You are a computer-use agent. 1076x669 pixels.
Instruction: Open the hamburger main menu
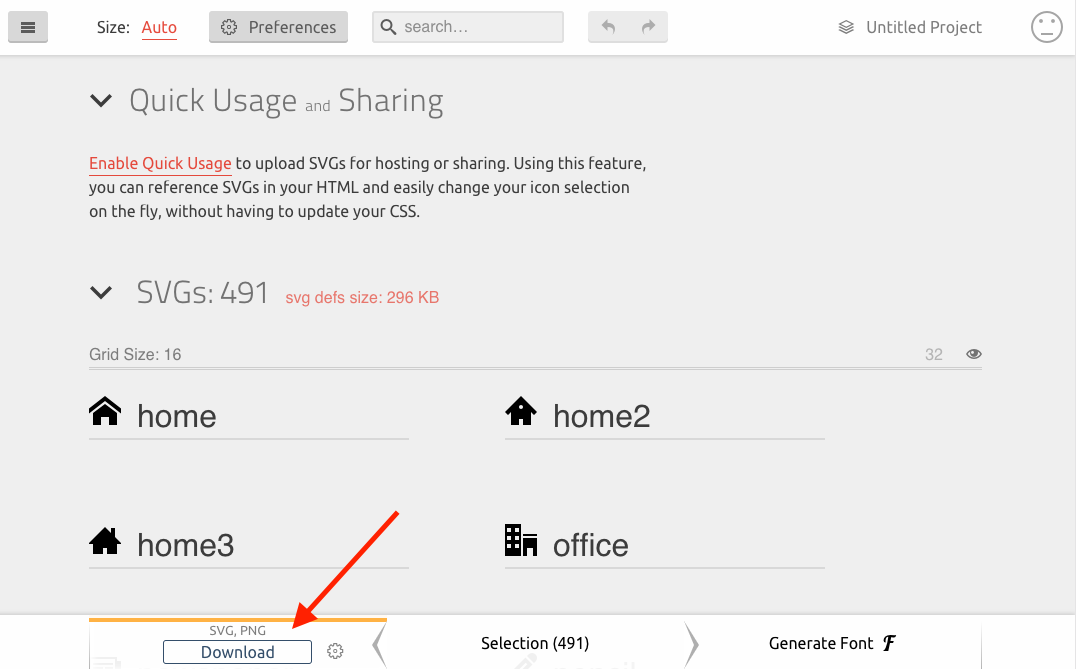click(28, 27)
